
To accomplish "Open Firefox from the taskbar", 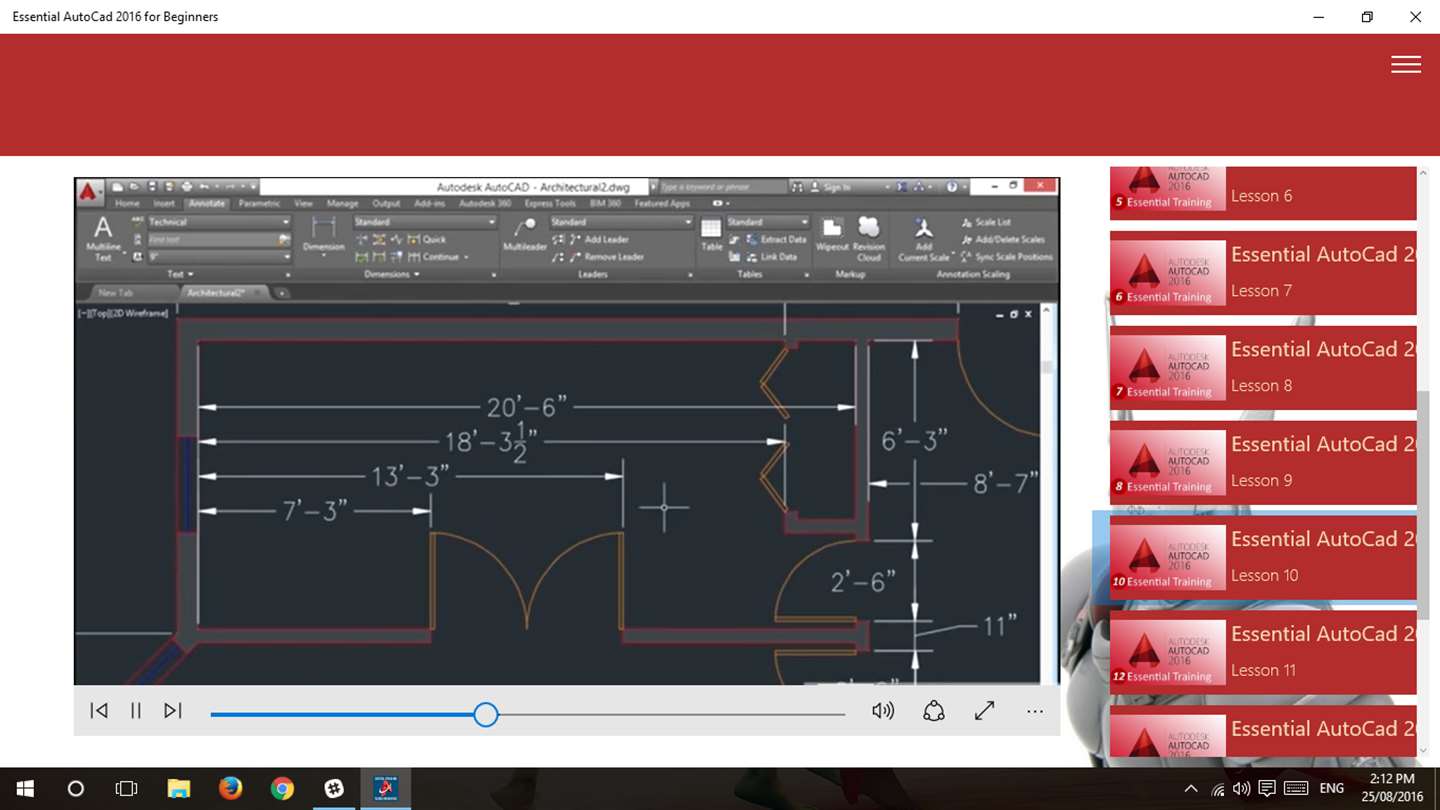I will [230, 789].
